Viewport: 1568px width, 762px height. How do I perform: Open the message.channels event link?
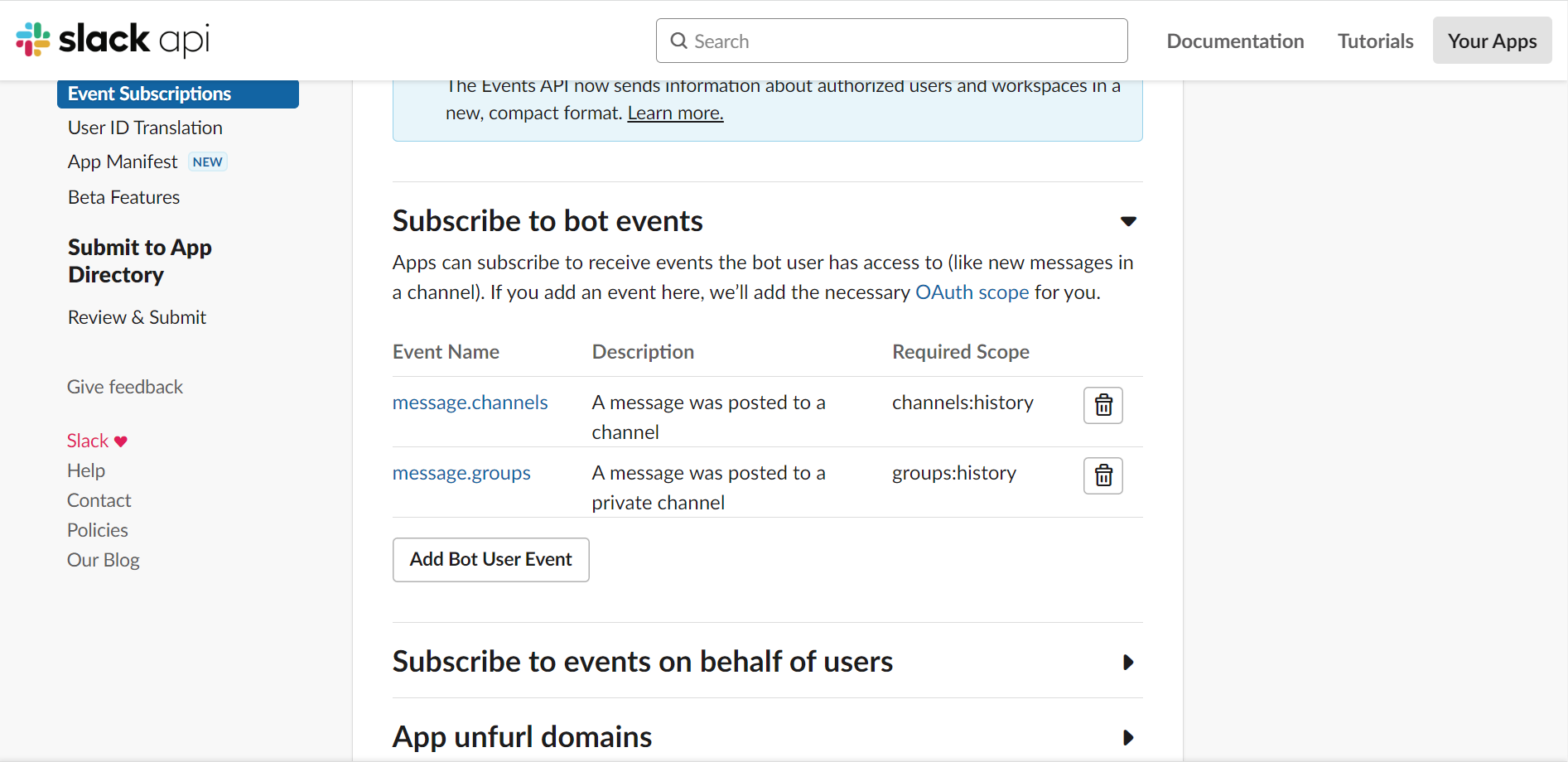(470, 403)
